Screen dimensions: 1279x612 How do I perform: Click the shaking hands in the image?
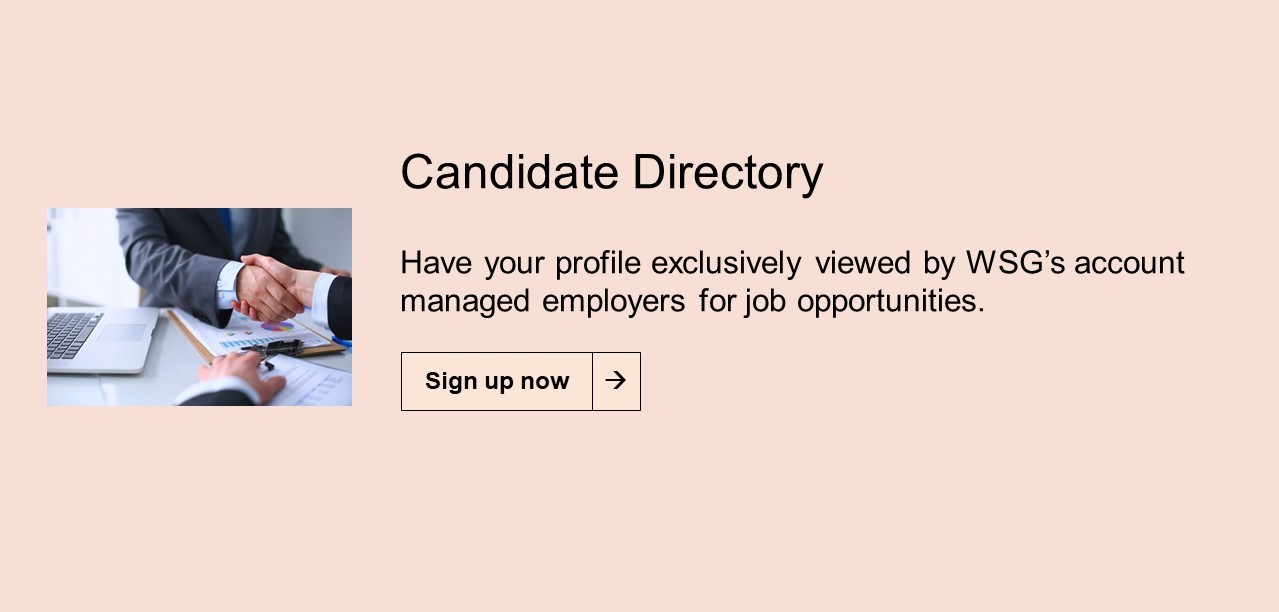point(272,287)
